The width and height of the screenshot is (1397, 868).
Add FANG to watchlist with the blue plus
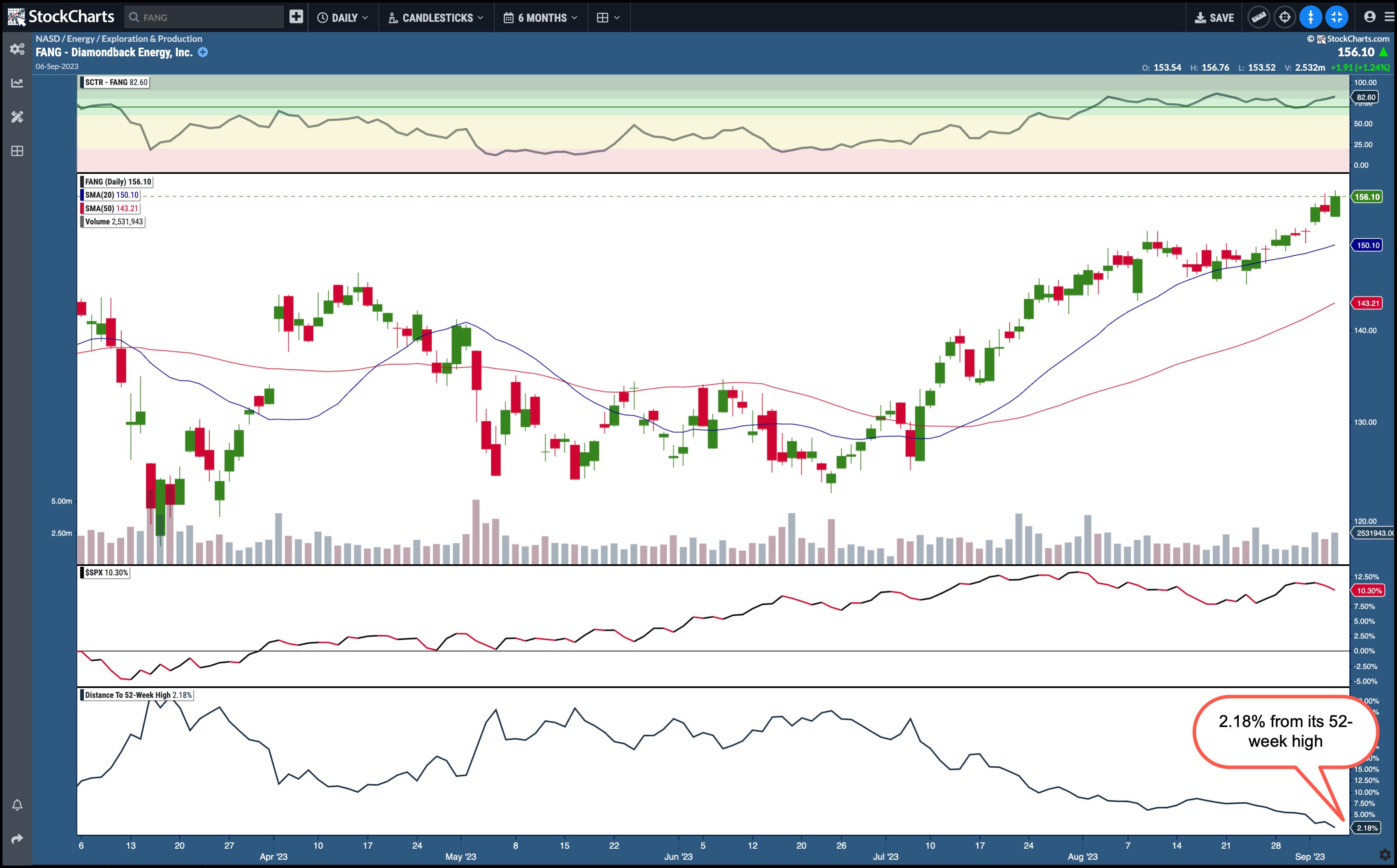point(203,52)
